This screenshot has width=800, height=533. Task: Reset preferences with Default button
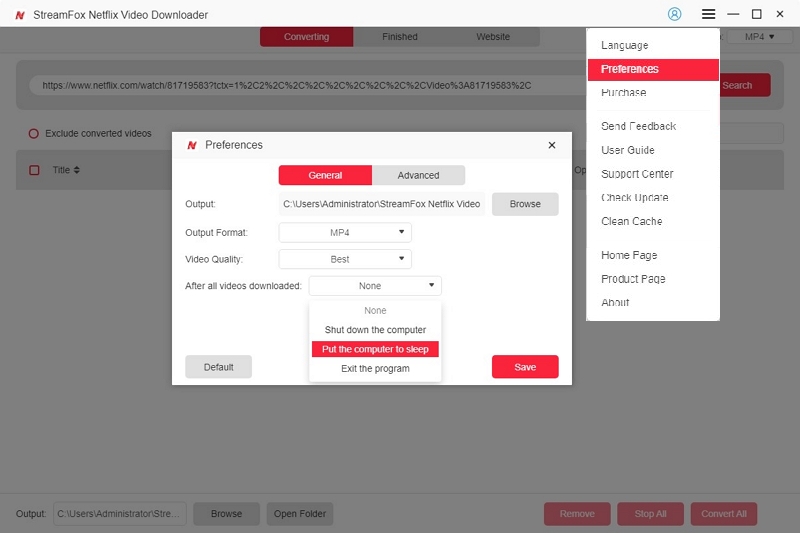coord(218,367)
